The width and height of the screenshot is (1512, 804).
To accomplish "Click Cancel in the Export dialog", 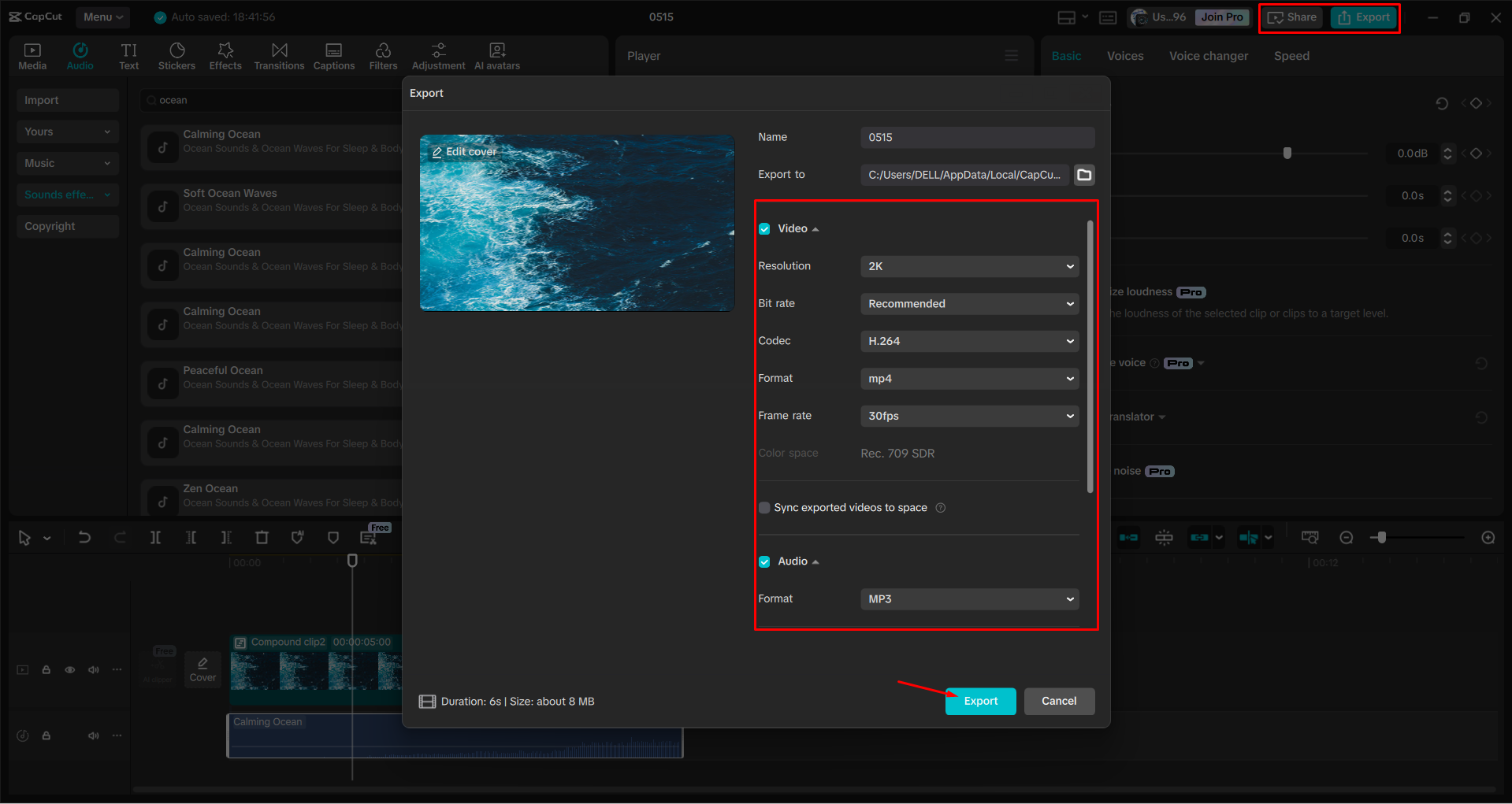I will pyautogui.click(x=1059, y=701).
